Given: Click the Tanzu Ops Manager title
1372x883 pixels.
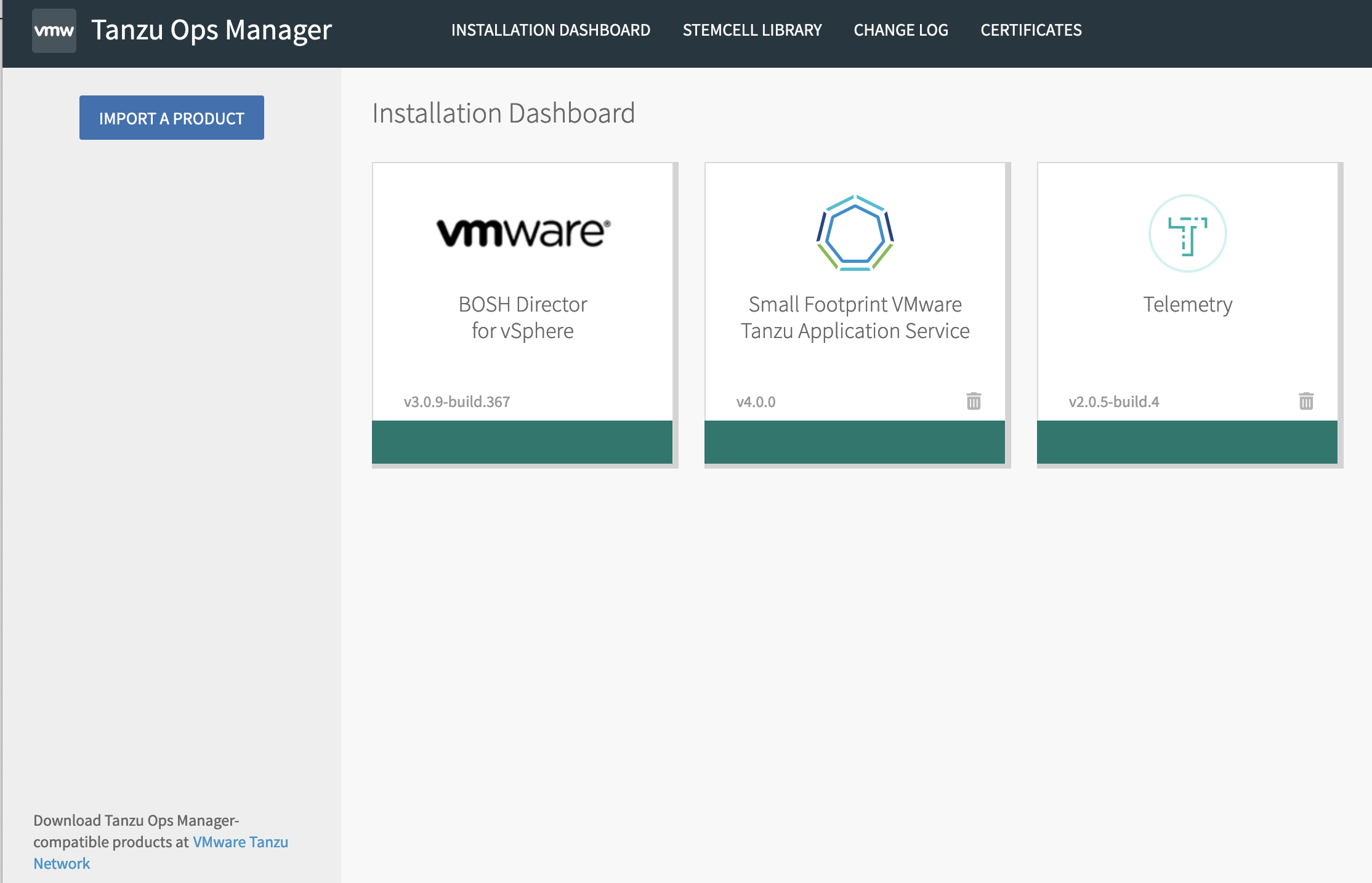Looking at the screenshot, I should (x=211, y=30).
